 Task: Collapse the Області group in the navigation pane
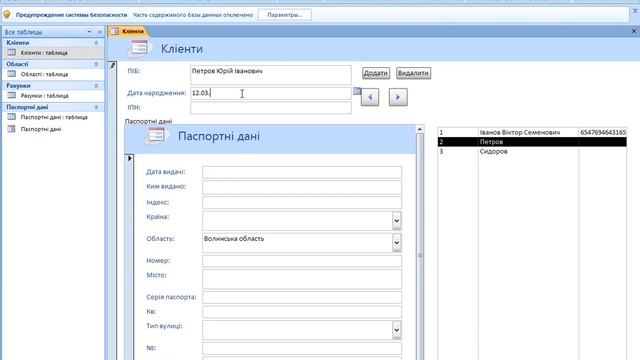point(96,64)
